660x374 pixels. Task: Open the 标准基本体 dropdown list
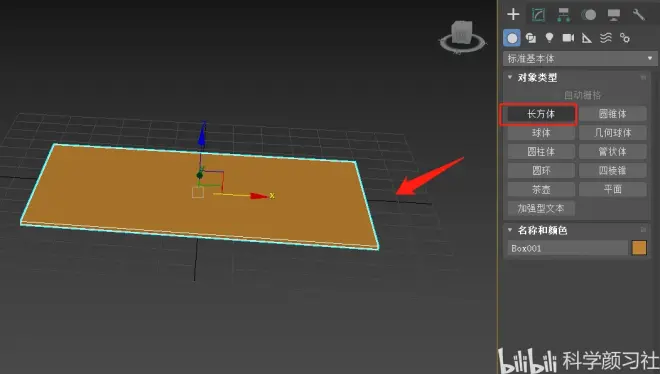[580, 58]
